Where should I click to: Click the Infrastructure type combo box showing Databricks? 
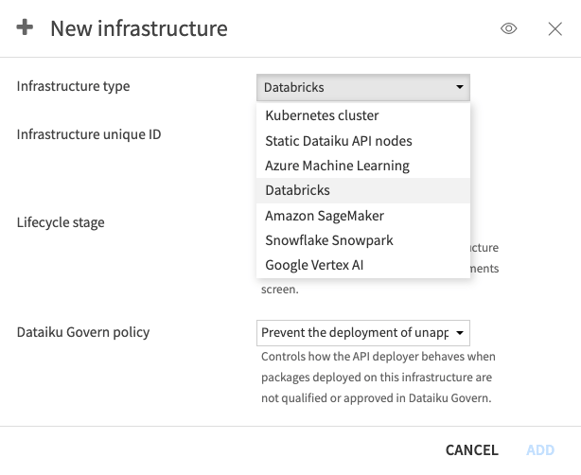point(363,87)
